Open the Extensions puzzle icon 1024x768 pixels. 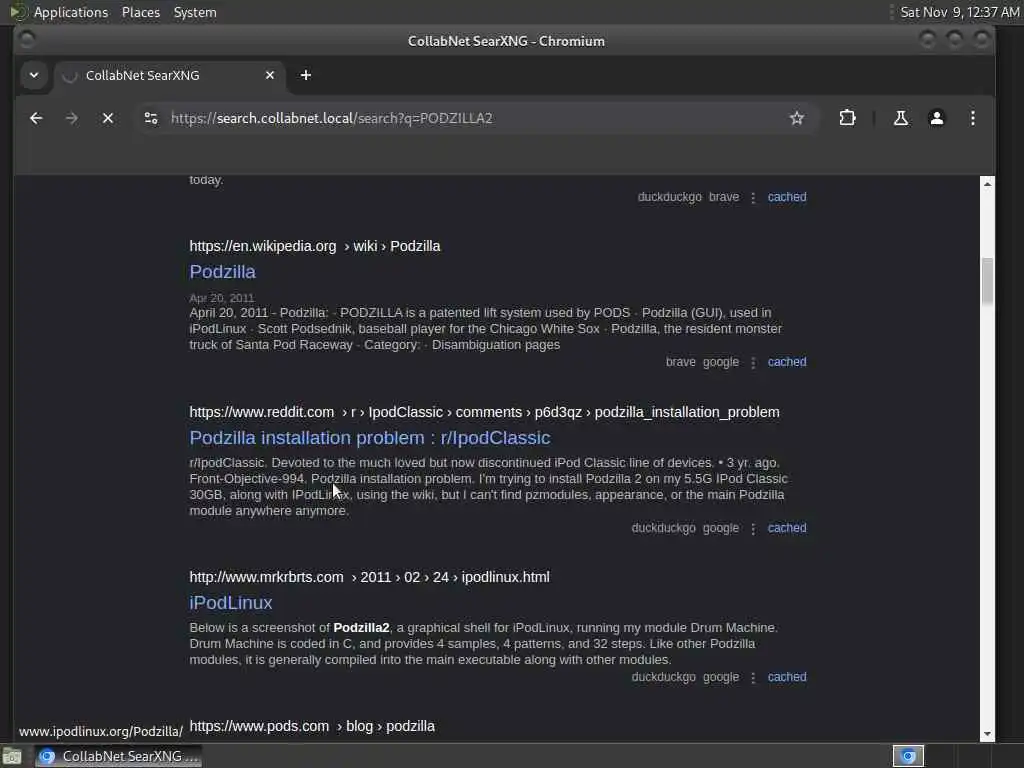(847, 118)
